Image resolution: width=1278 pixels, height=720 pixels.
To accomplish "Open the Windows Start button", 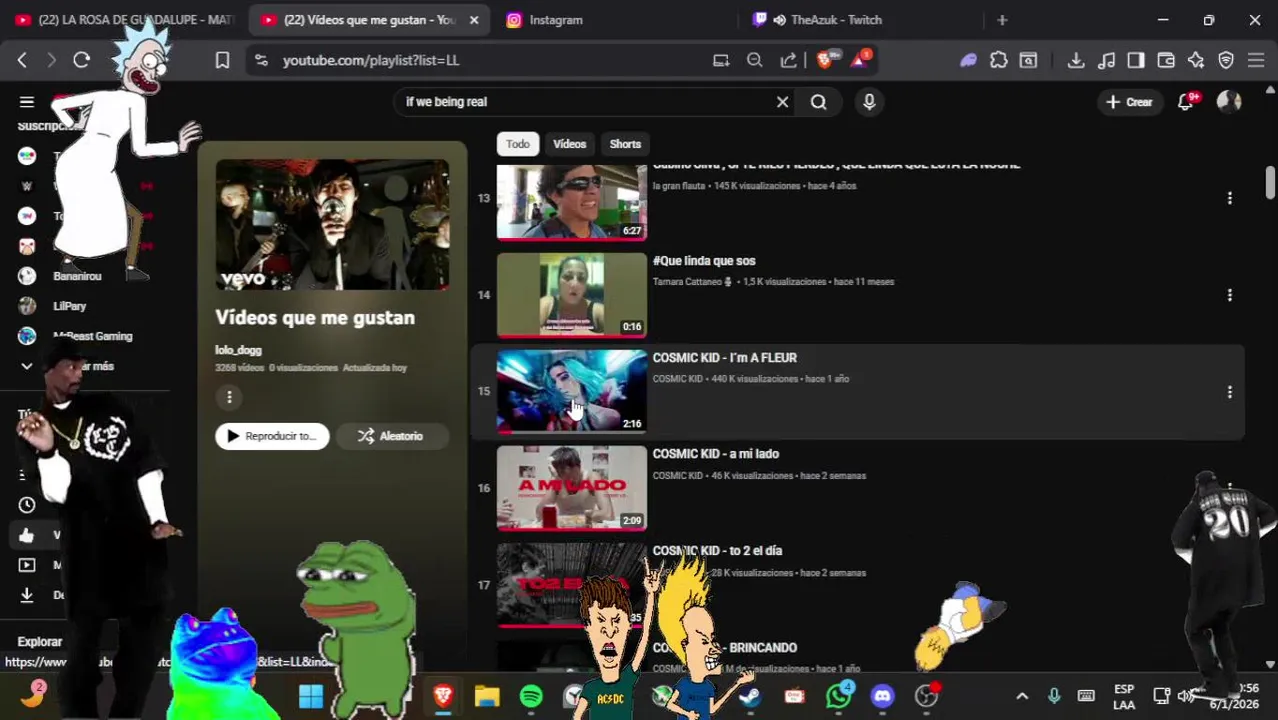I will pyautogui.click(x=311, y=696).
